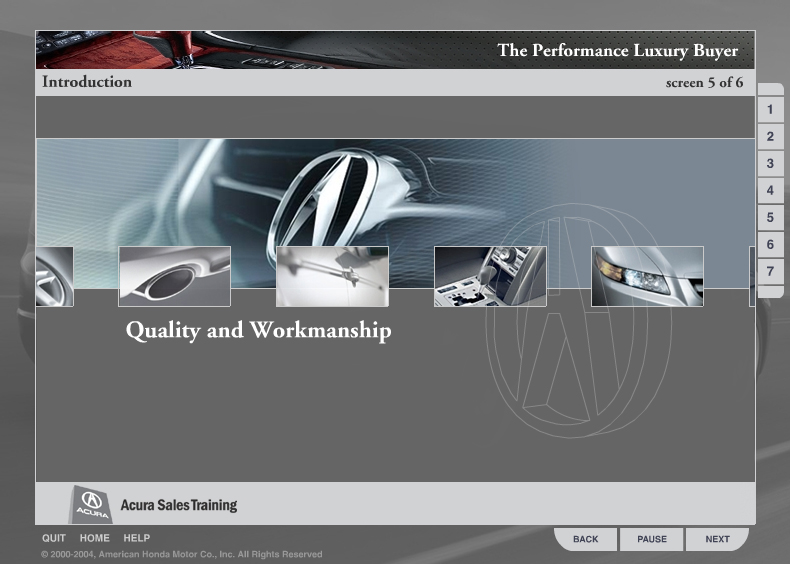Image resolution: width=790 pixels, height=564 pixels.
Task: Go to section tab 1
Action: pyautogui.click(x=770, y=110)
